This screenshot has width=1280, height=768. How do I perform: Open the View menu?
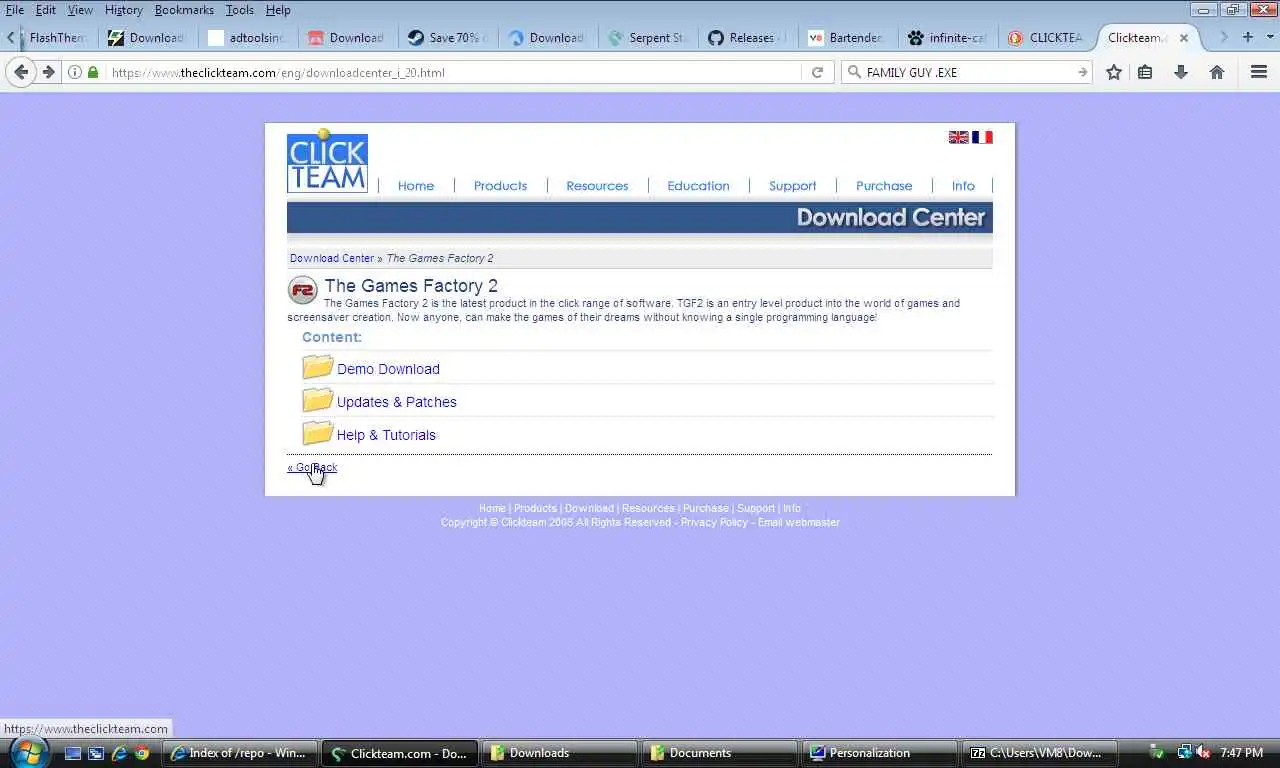click(80, 10)
